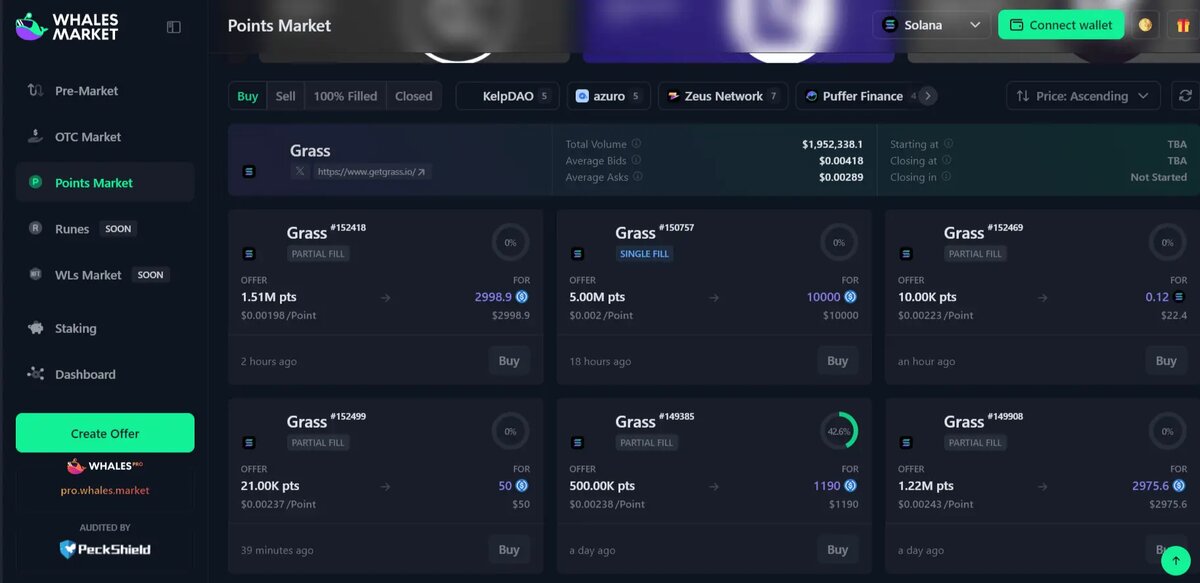Open OTC Market in the sidebar
Screen dimensions: 1200x583
[105, 137]
